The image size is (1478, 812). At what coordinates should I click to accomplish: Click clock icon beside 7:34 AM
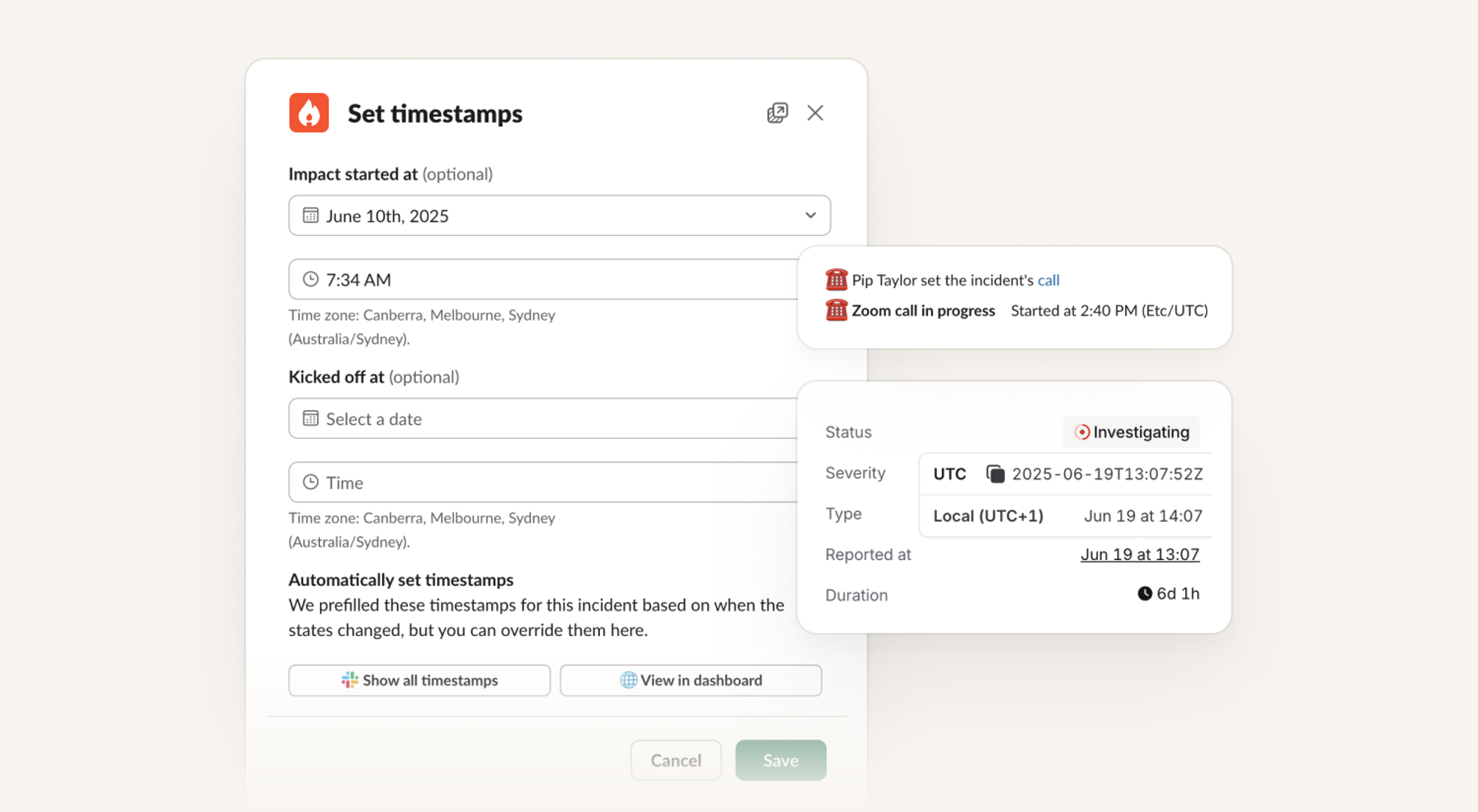tap(310, 279)
